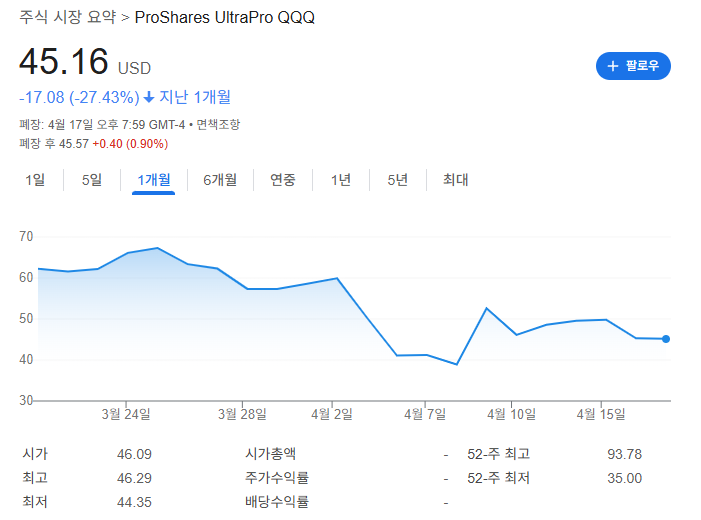The width and height of the screenshot is (701, 520).
Task: Click the 최고 value 46.29
Action: coord(134,478)
